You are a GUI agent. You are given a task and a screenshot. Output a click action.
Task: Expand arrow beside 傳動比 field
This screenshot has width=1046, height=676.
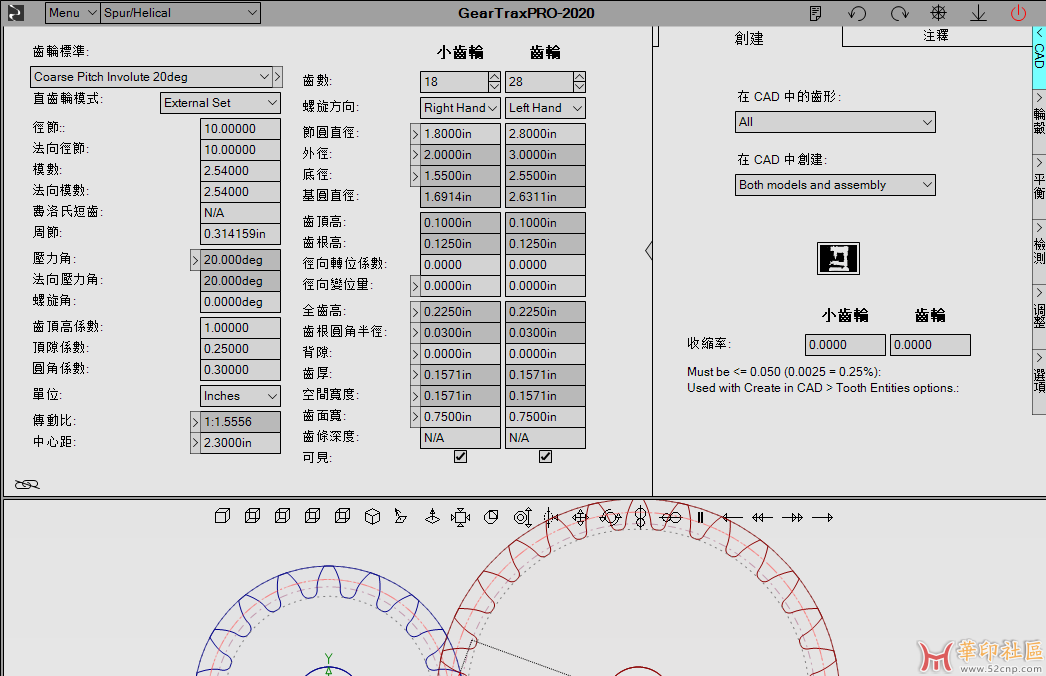(195, 422)
